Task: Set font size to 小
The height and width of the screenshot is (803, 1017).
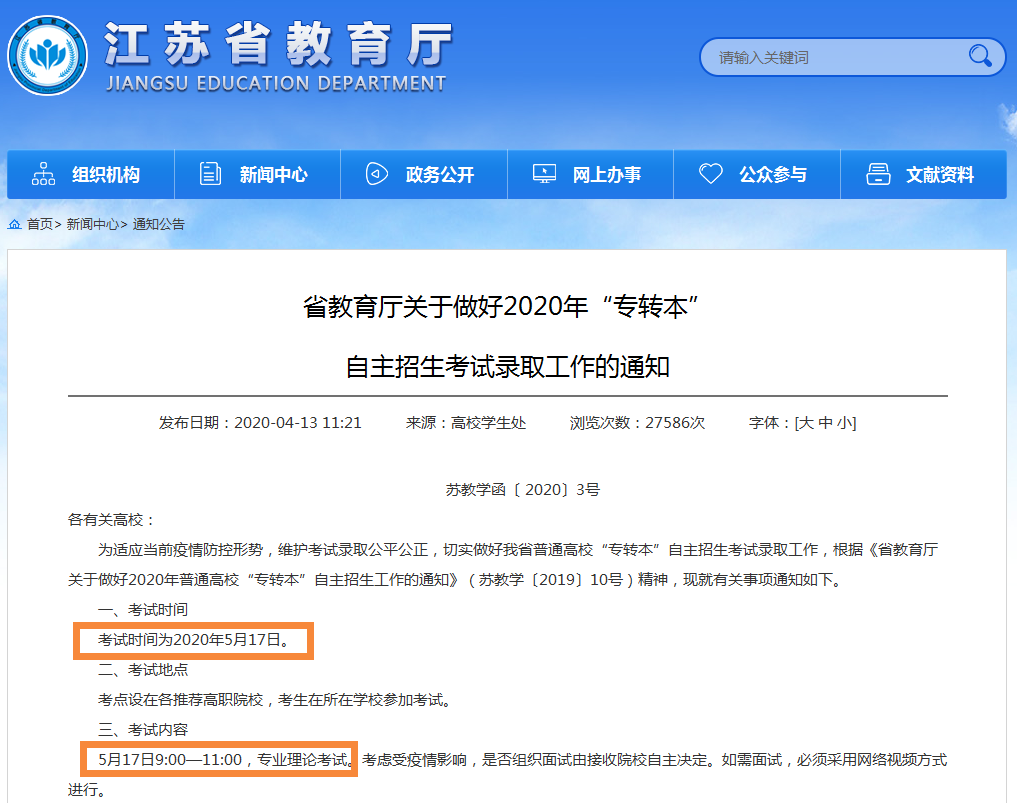Action: click(845, 423)
